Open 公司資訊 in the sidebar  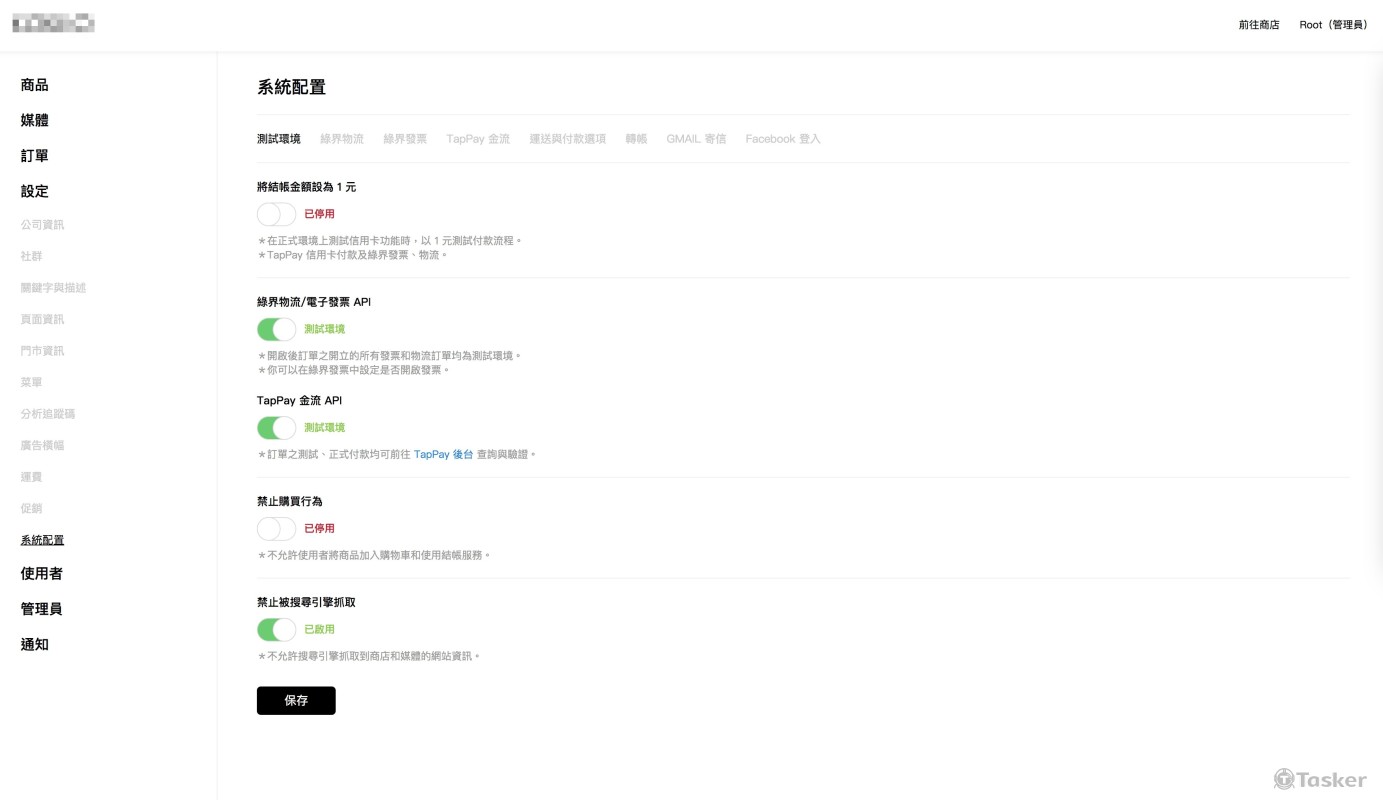(42, 225)
